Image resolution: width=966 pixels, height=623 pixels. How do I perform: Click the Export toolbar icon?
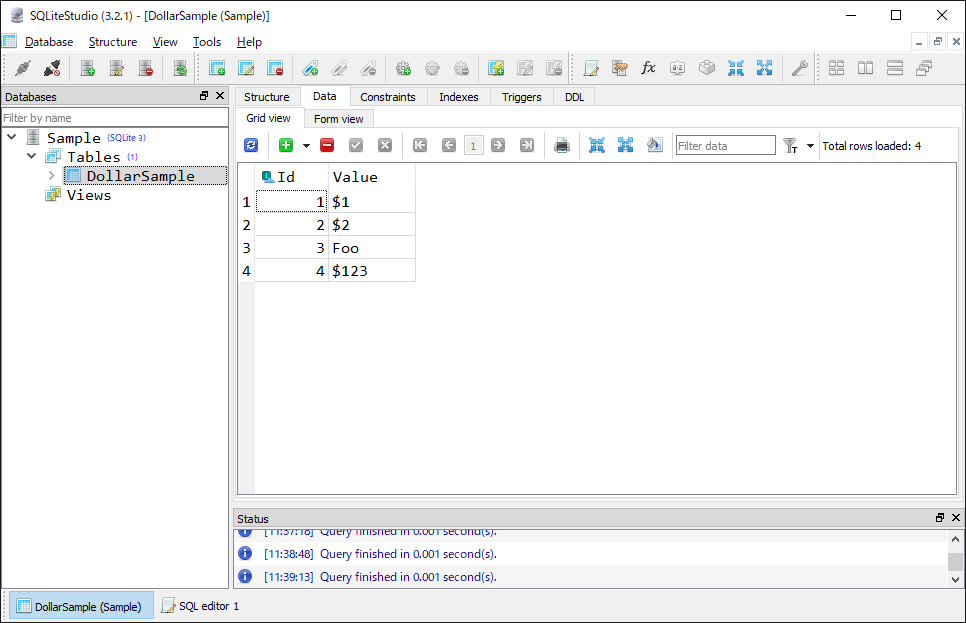click(765, 68)
